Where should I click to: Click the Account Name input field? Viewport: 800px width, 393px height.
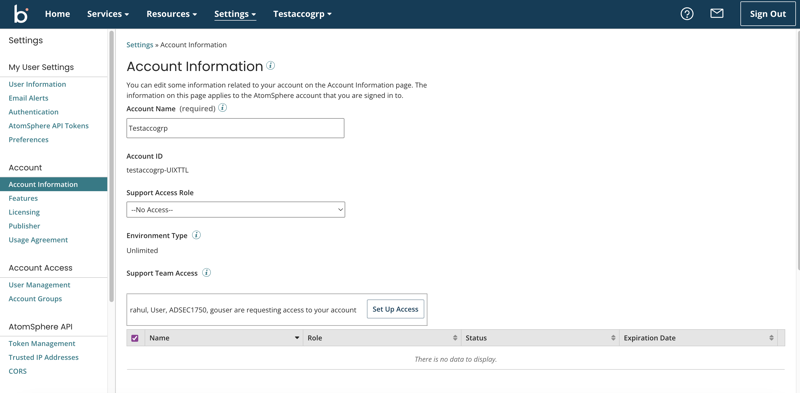coord(235,128)
